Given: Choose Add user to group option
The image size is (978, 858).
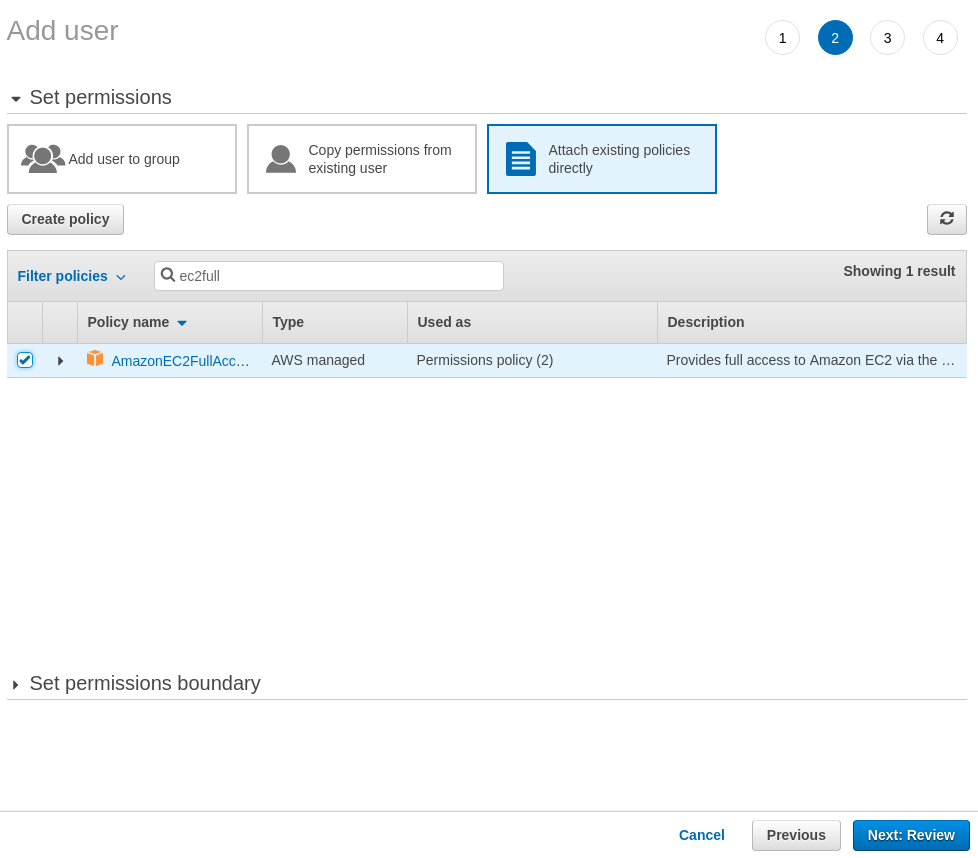Looking at the screenshot, I should (122, 159).
